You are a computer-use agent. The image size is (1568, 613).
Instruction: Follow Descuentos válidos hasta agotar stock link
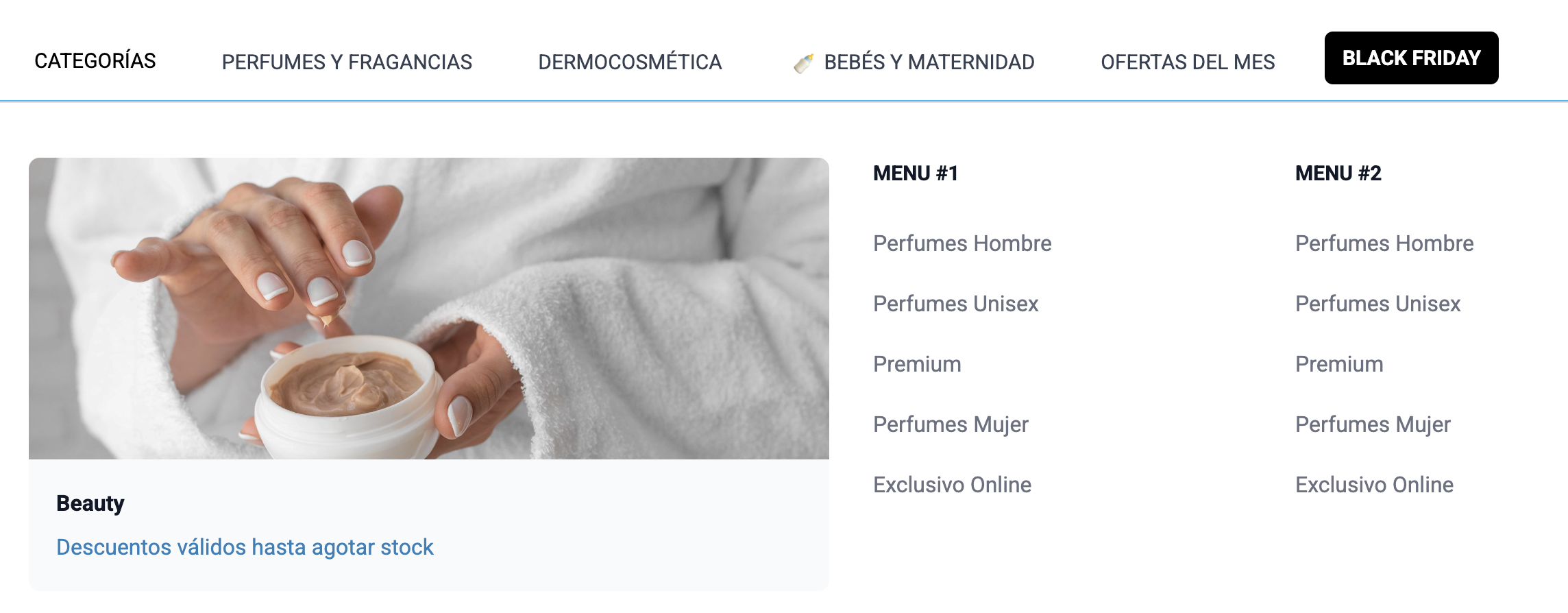tap(245, 547)
